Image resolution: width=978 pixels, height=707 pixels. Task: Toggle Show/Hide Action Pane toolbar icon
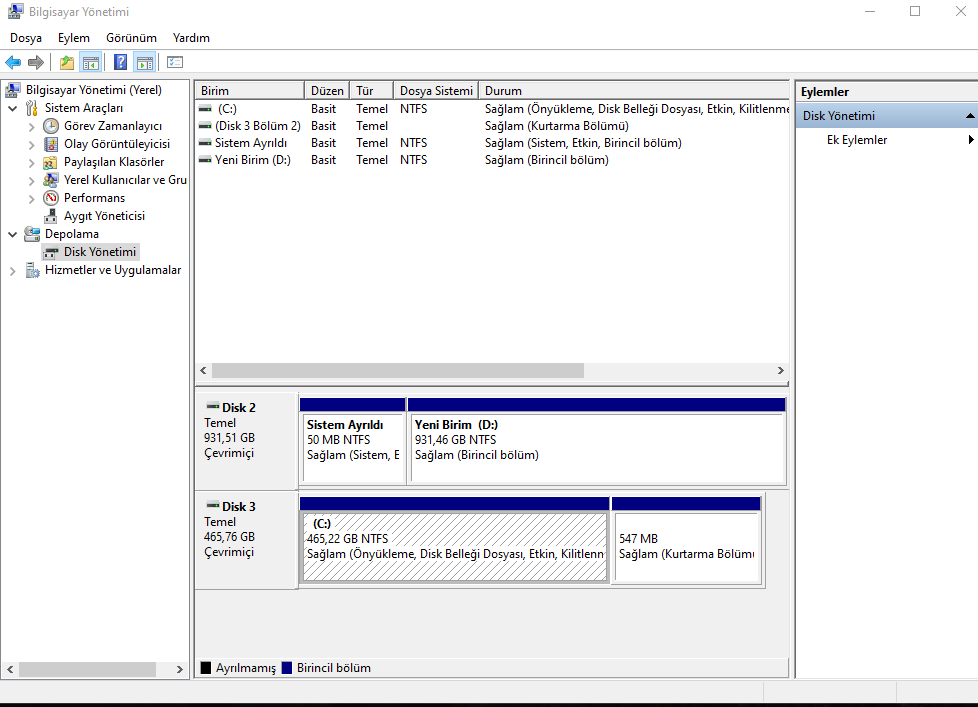145,62
